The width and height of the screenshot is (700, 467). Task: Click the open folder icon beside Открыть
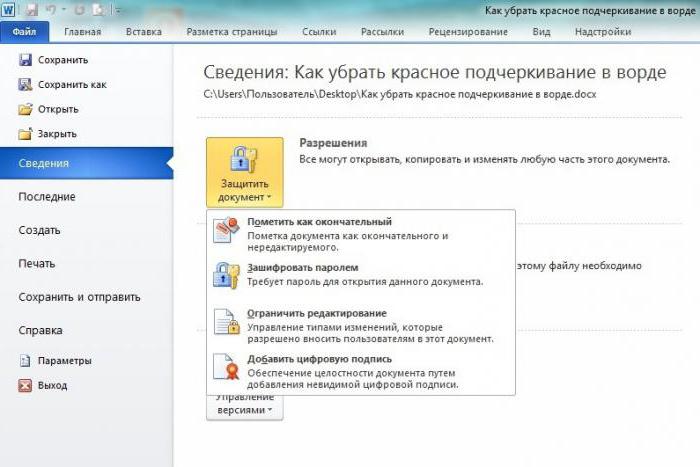(x=25, y=109)
